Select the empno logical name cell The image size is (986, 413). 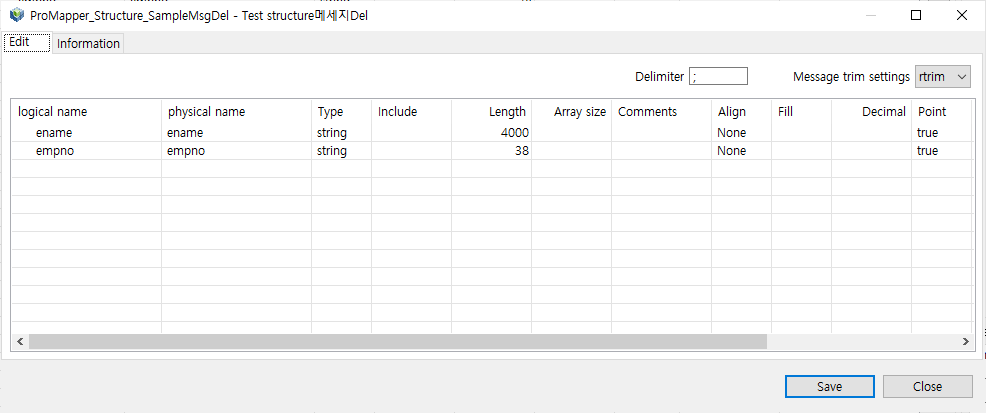(54, 151)
